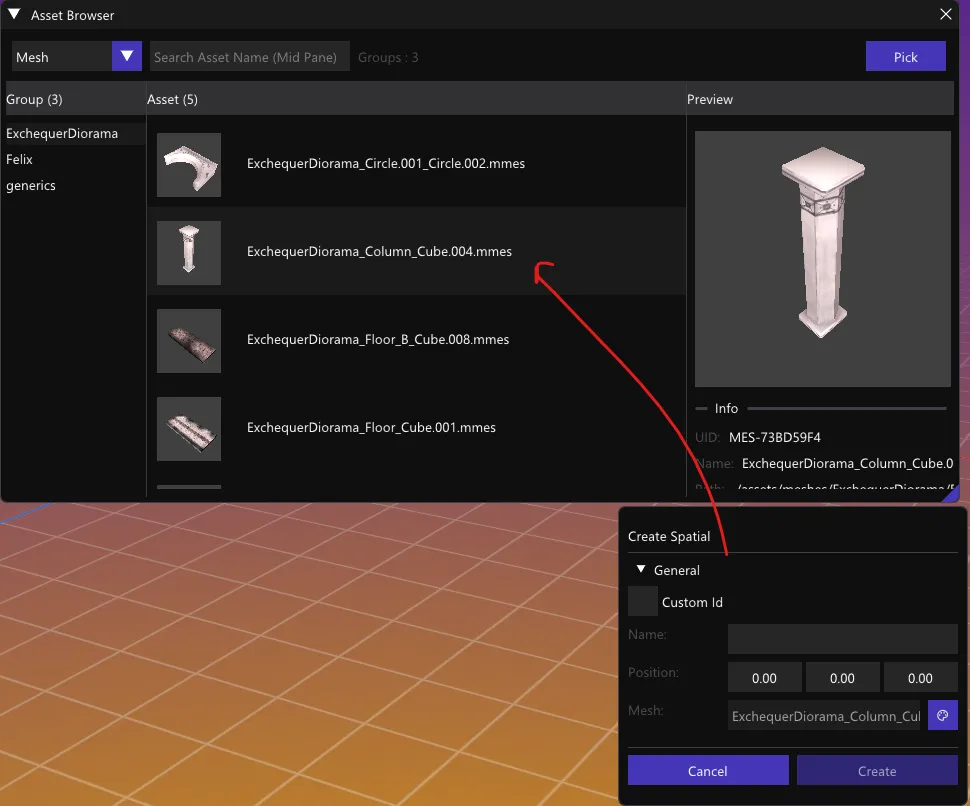Click the third Position value field

[920, 677]
